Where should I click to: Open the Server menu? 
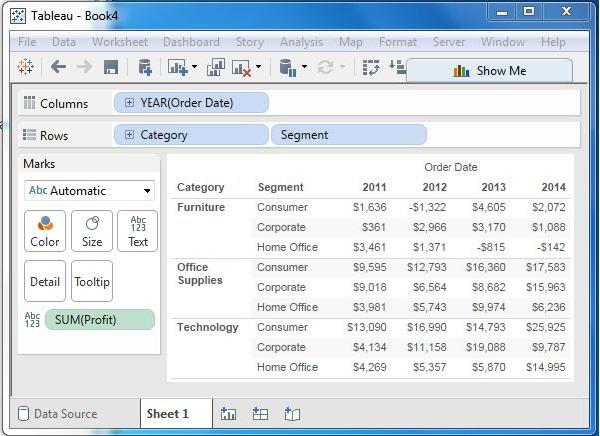click(448, 42)
